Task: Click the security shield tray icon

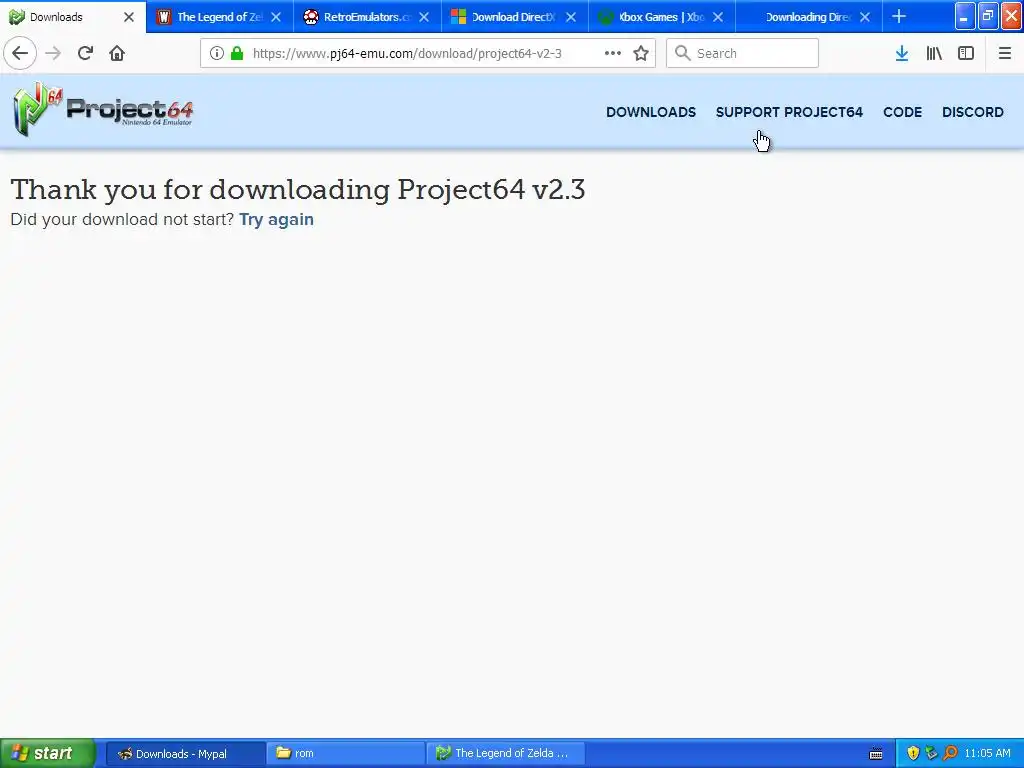Action: point(913,753)
